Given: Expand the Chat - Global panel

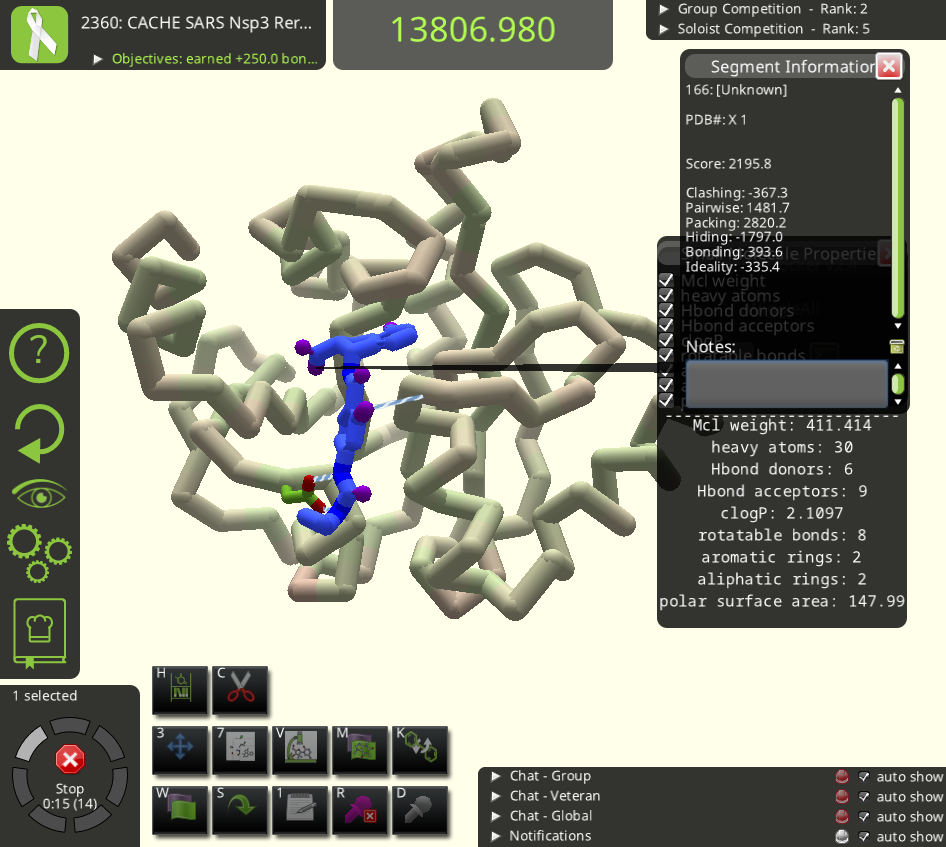Looking at the screenshot, I should [x=496, y=816].
